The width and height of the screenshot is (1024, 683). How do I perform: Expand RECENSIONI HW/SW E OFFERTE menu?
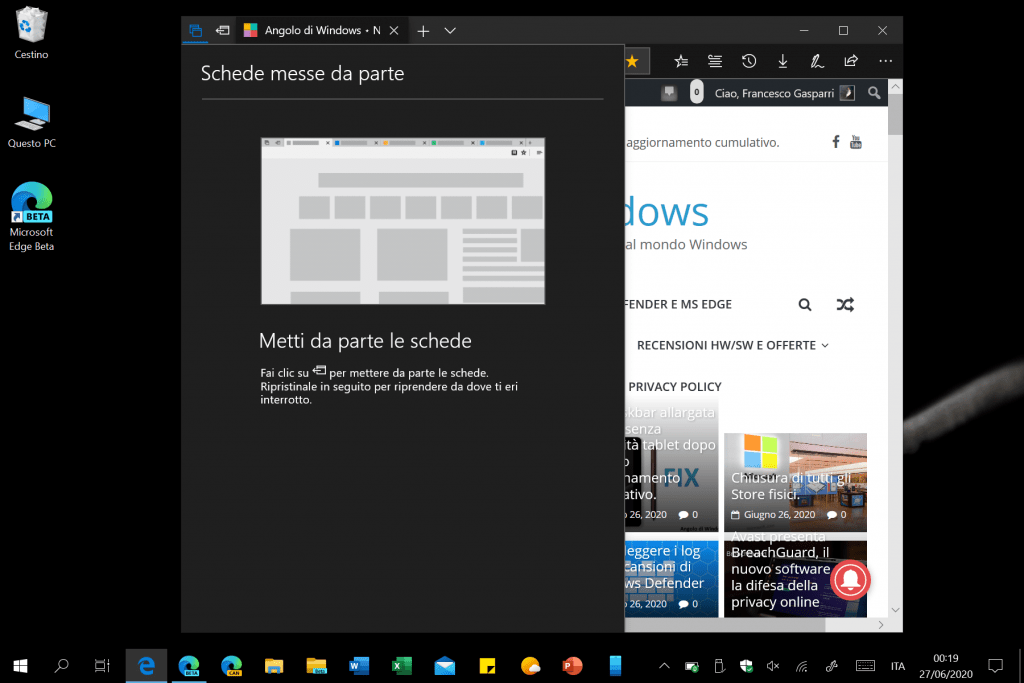click(x=732, y=345)
